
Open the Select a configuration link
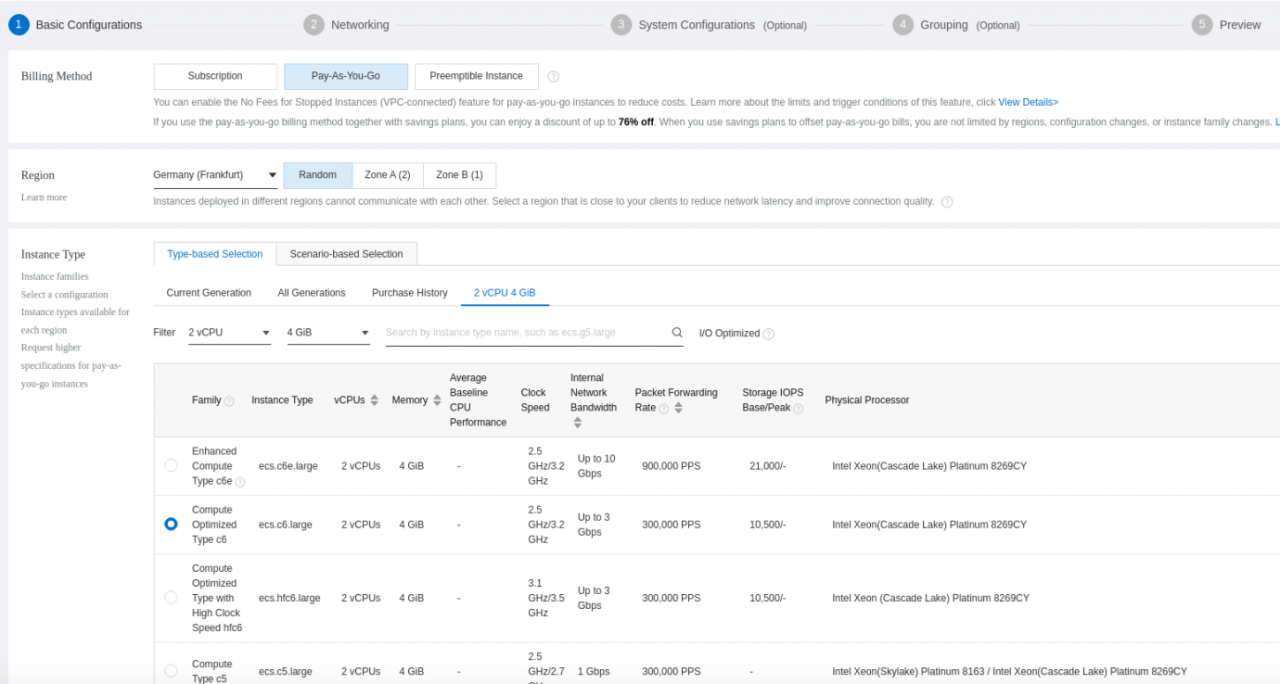pos(64,295)
